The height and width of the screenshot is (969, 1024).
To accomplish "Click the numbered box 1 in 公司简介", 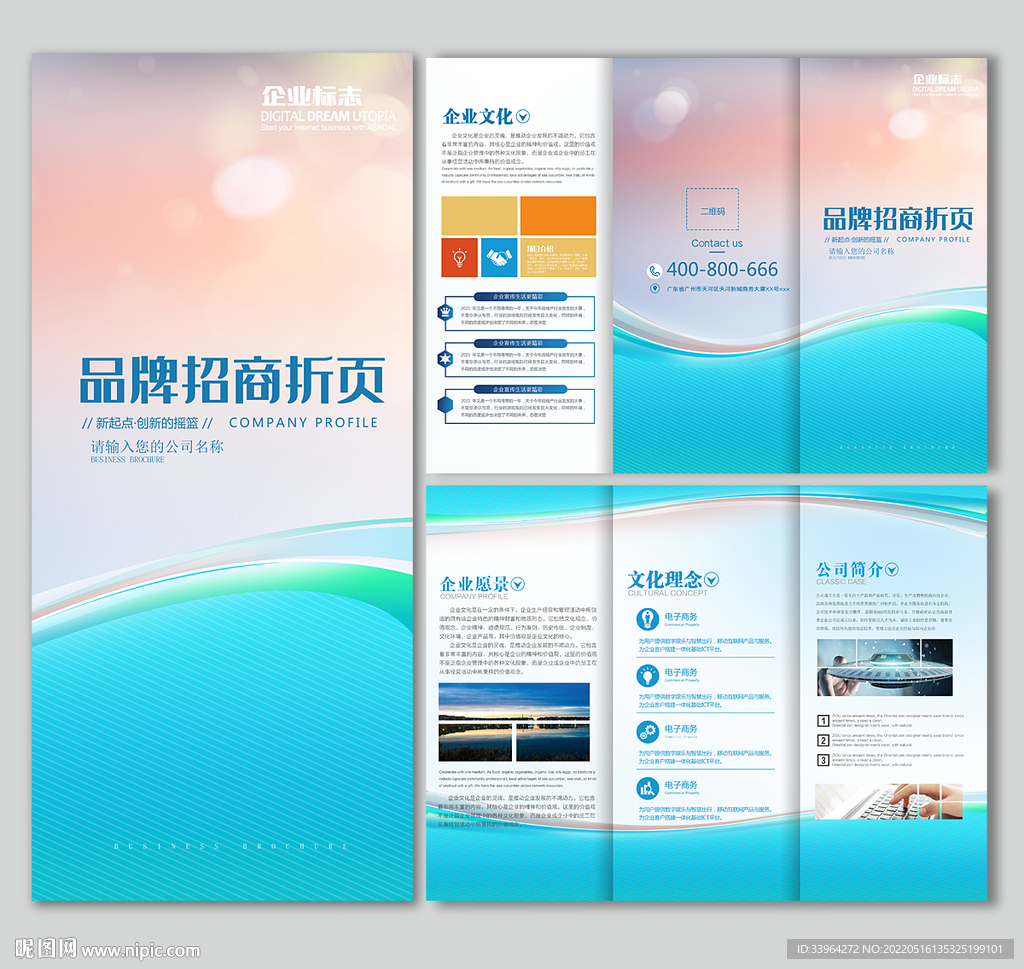I will [823, 721].
